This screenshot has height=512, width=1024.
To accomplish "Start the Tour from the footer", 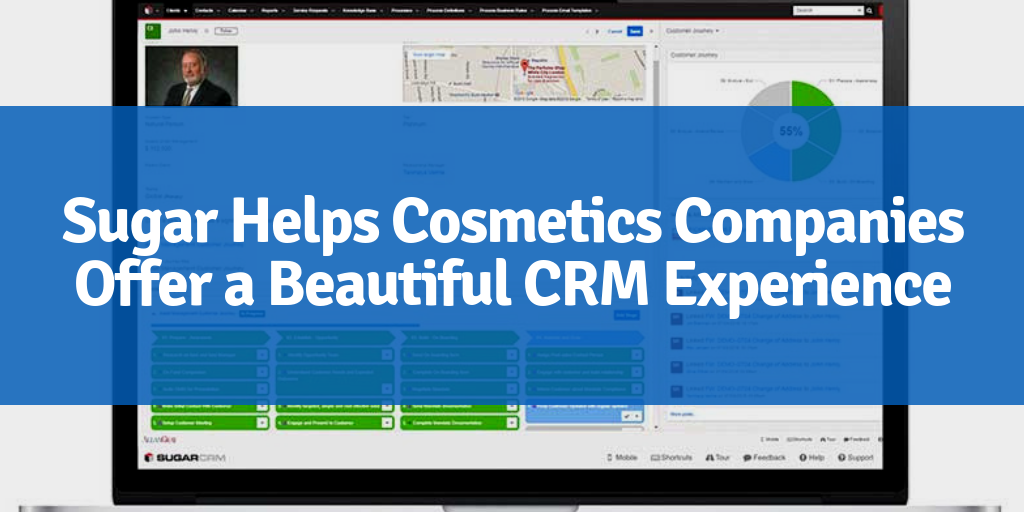I will click(718, 458).
